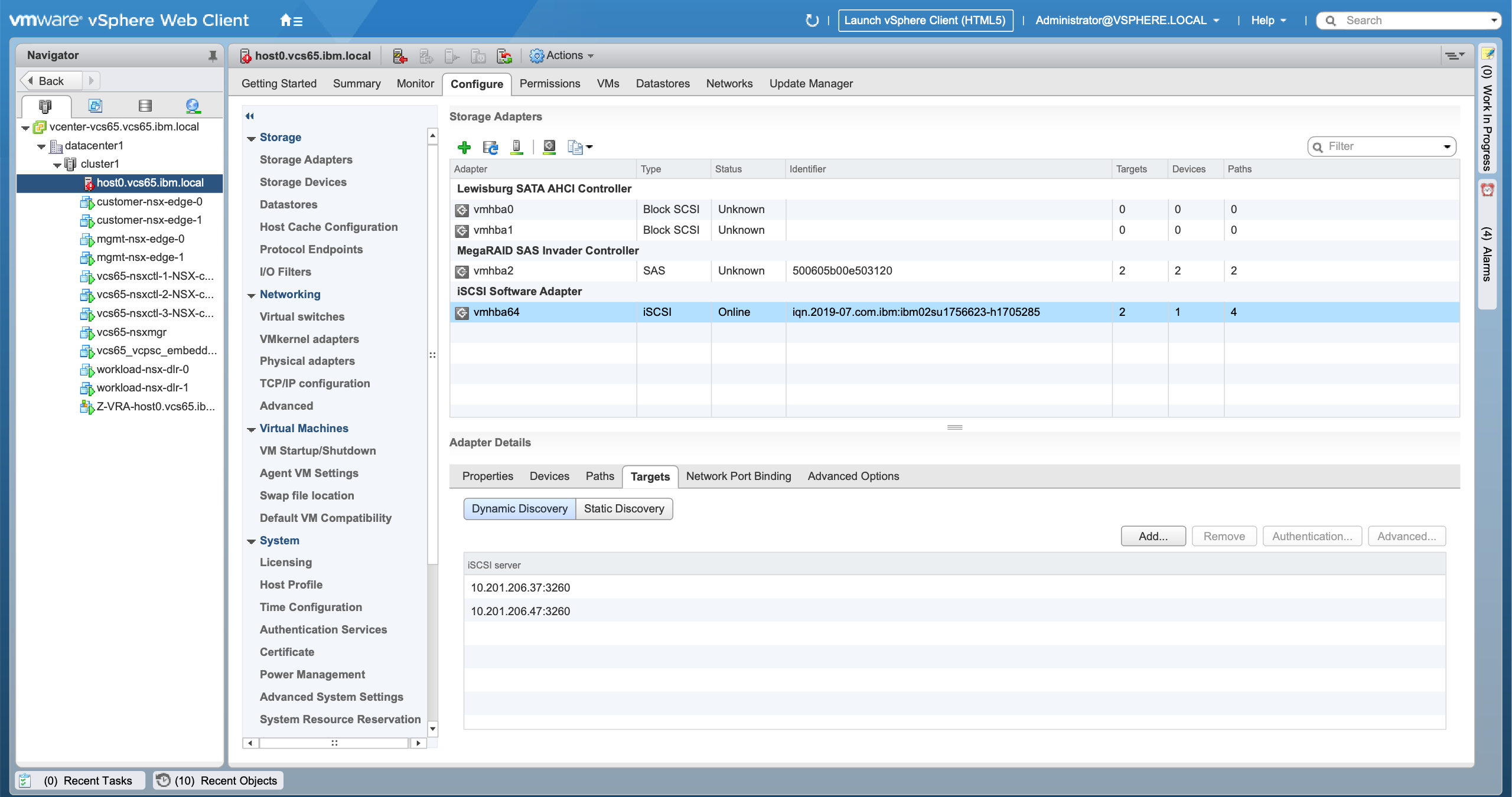Image resolution: width=1512 pixels, height=797 pixels.
Task: Open the Filter dropdown arrow
Action: (x=1447, y=147)
